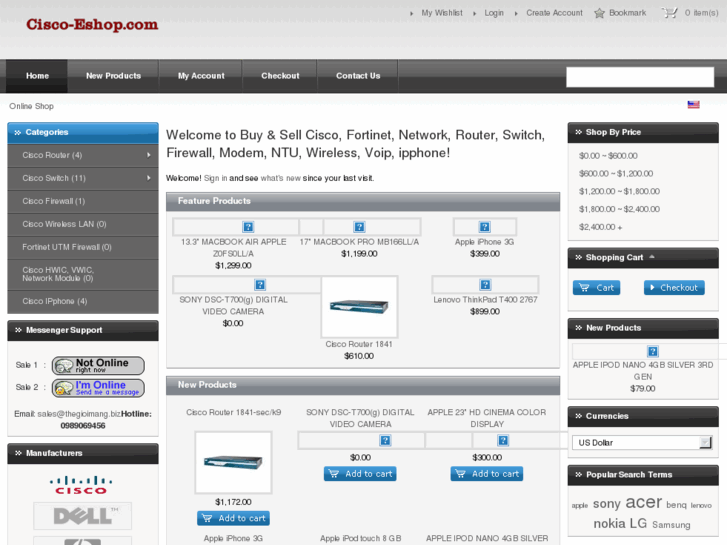This screenshot has height=545, width=727.
Task: Open 17" MacBook Pro placeholder image
Action: (359, 227)
